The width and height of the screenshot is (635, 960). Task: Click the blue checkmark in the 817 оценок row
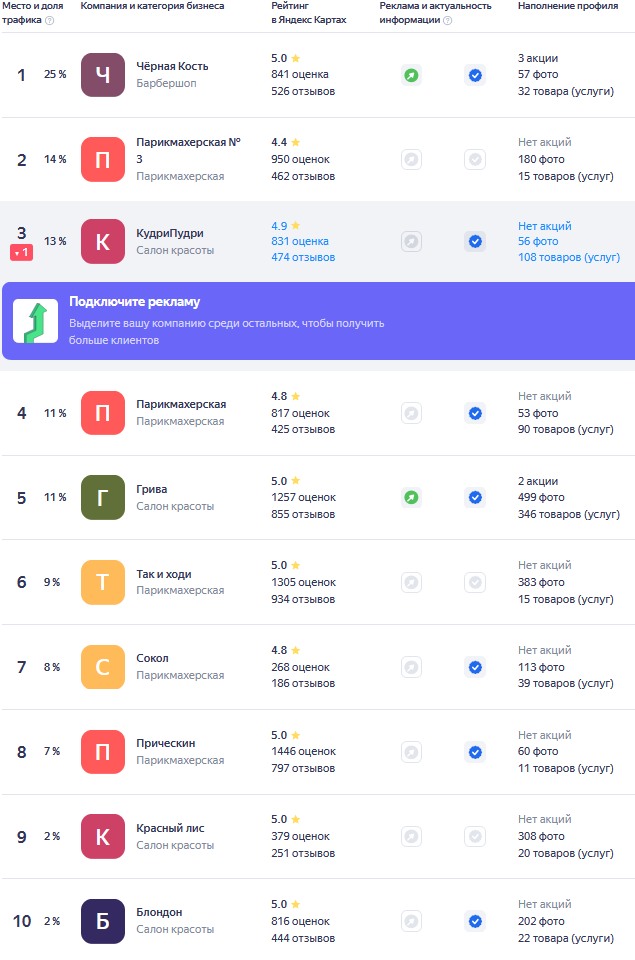pyautogui.click(x=475, y=413)
